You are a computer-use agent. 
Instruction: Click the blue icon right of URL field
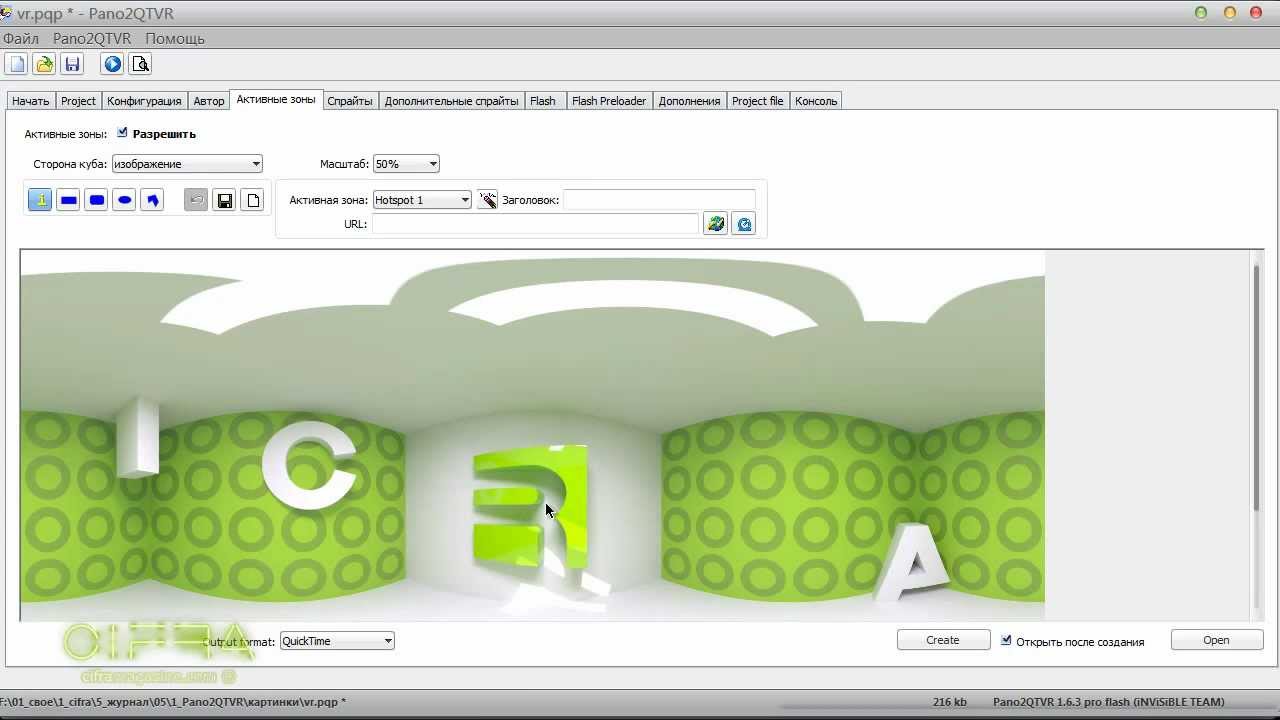743,224
